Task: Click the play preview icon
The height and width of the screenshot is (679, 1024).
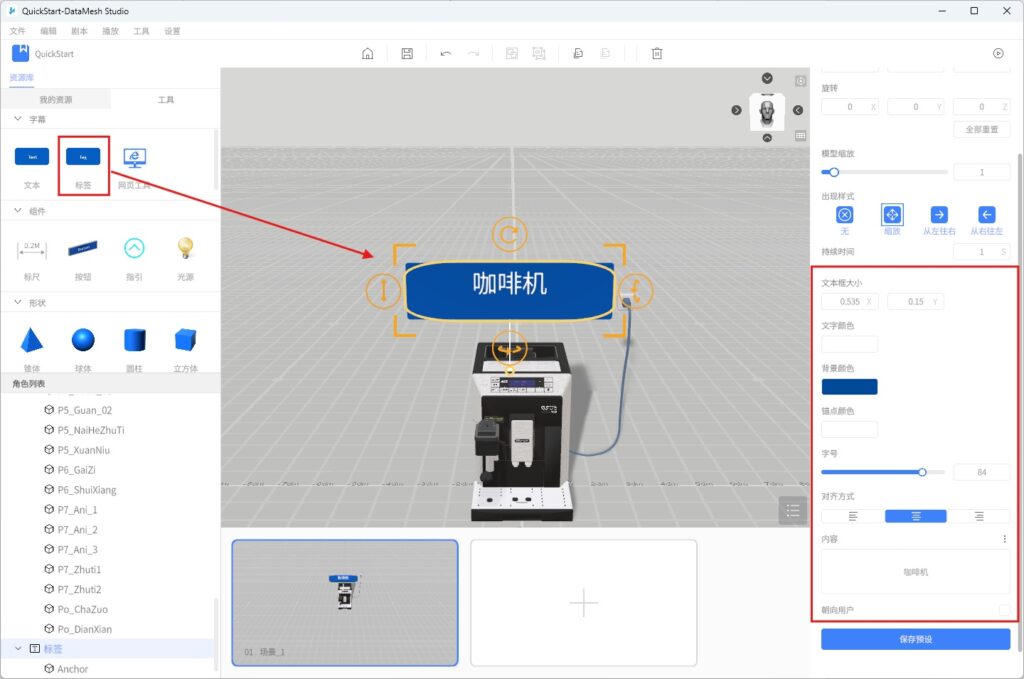Action: coord(998,54)
